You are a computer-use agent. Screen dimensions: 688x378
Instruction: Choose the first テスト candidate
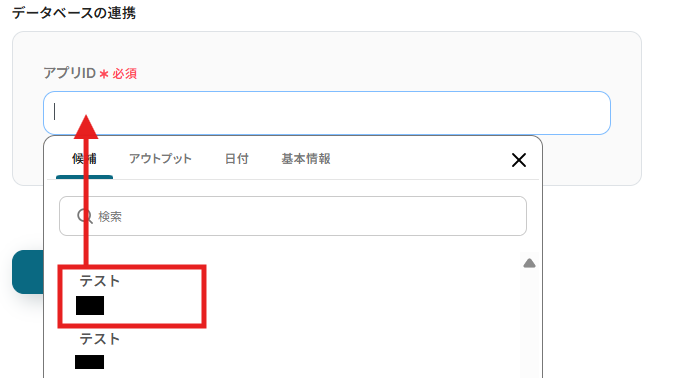[132, 296]
